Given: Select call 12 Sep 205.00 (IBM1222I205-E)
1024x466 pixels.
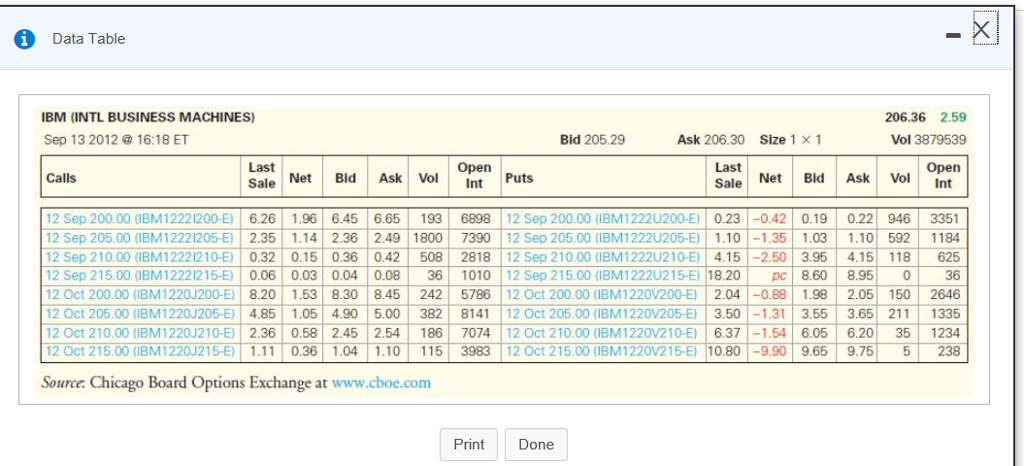Looking at the screenshot, I should pyautogui.click(x=140, y=238).
